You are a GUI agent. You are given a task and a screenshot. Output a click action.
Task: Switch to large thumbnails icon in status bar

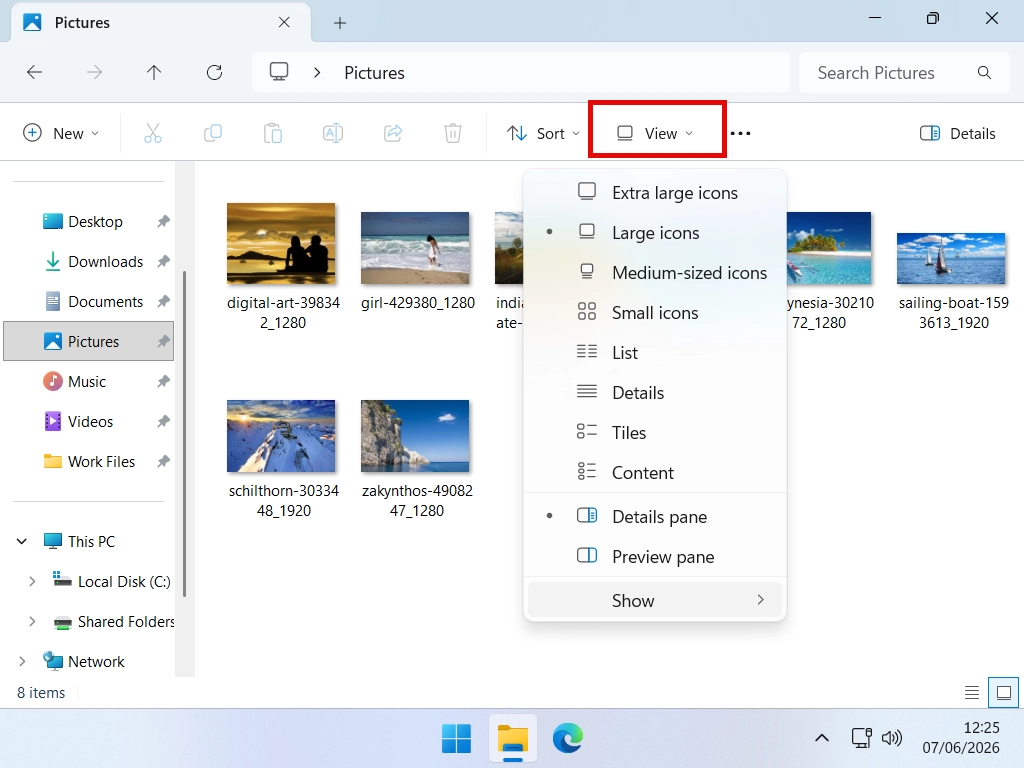pyautogui.click(x=1004, y=692)
